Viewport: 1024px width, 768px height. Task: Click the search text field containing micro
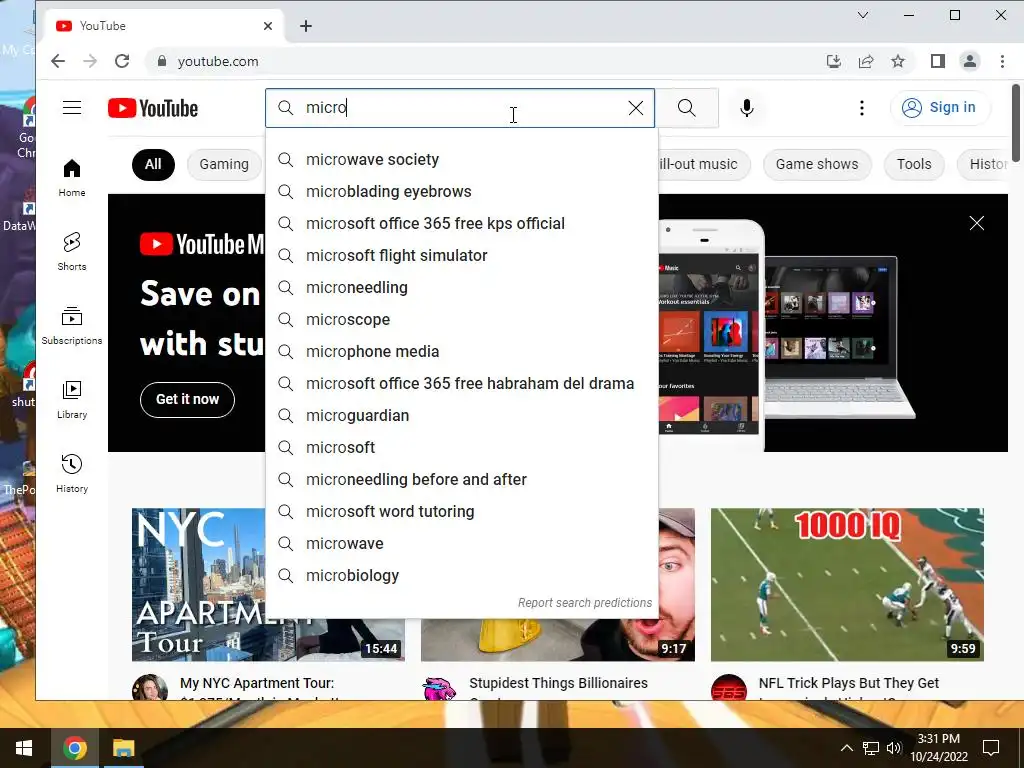(x=460, y=108)
